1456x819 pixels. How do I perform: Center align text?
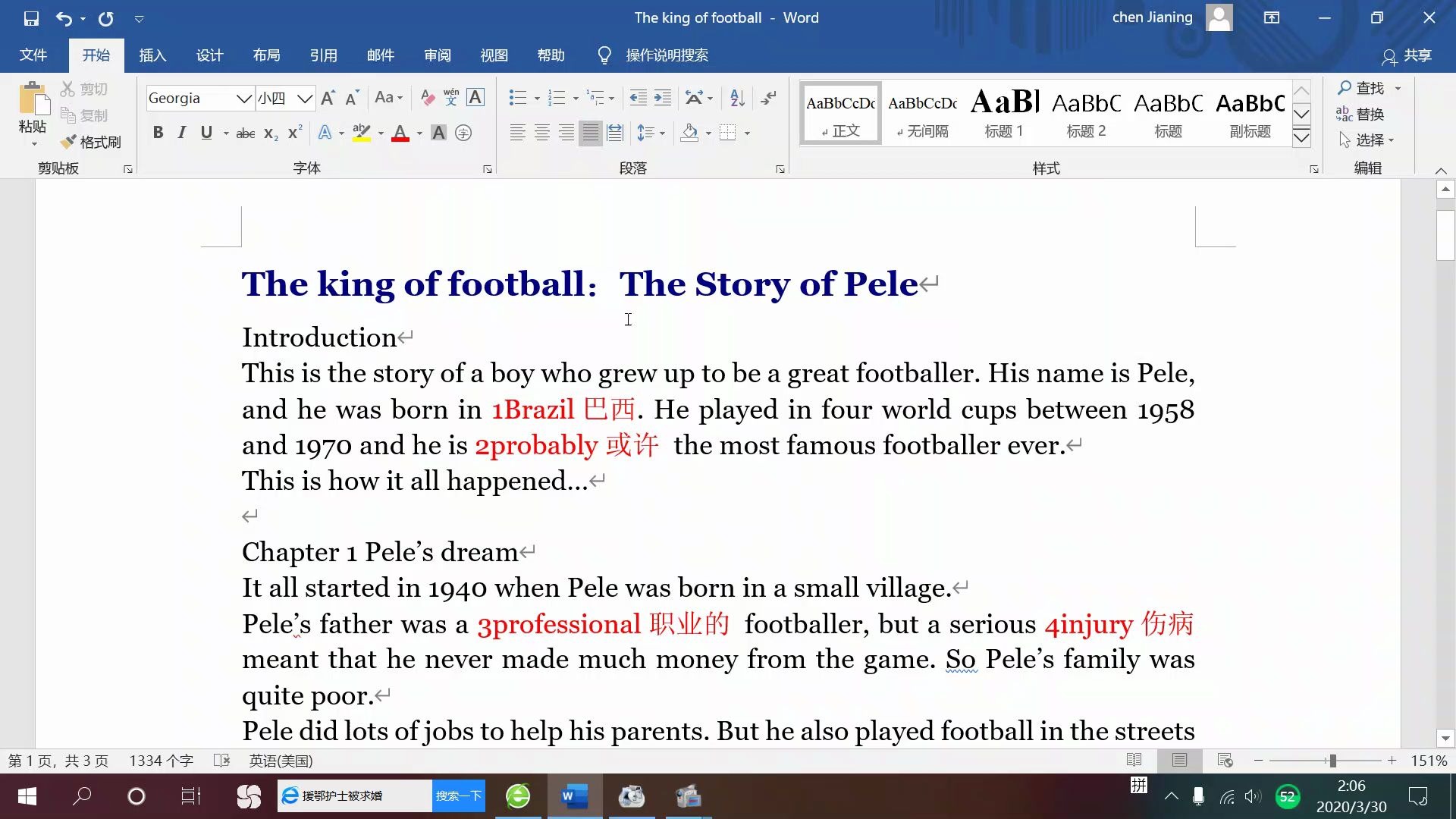click(x=542, y=133)
